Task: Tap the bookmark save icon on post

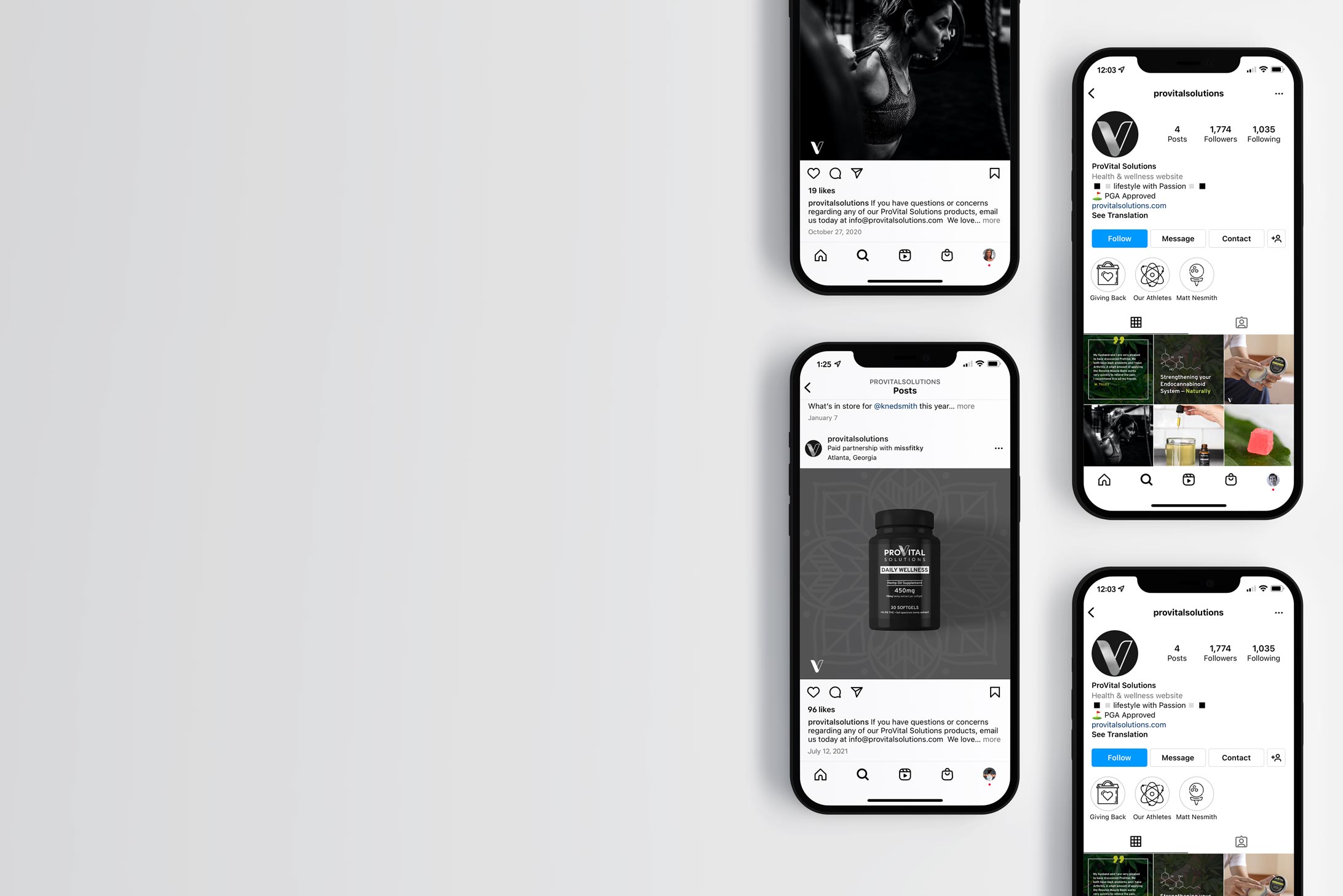Action: pyautogui.click(x=993, y=172)
